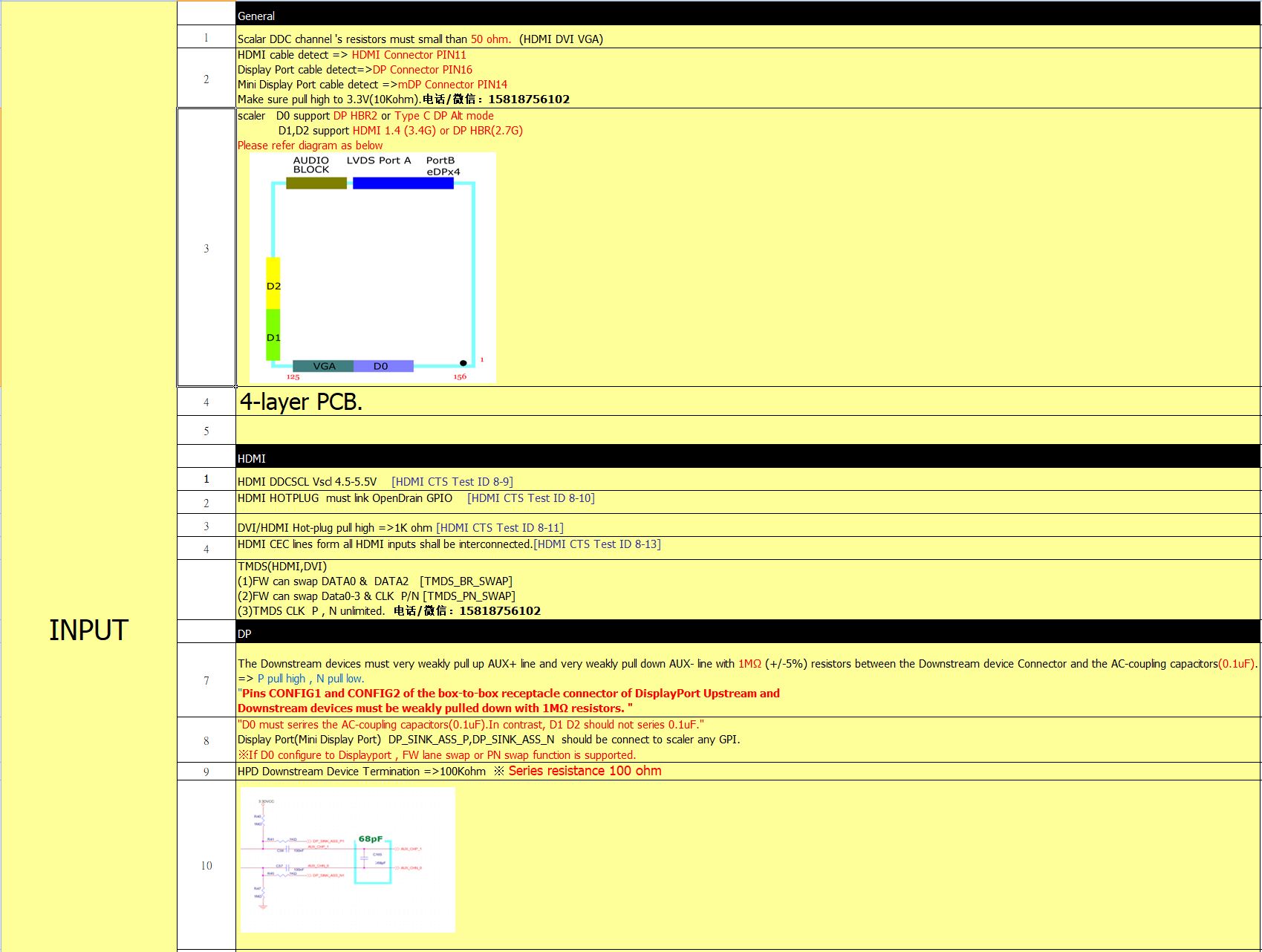This screenshot has height=952, width=1262.
Task: Click the black pin-1 dot marker
Action: coord(463,363)
